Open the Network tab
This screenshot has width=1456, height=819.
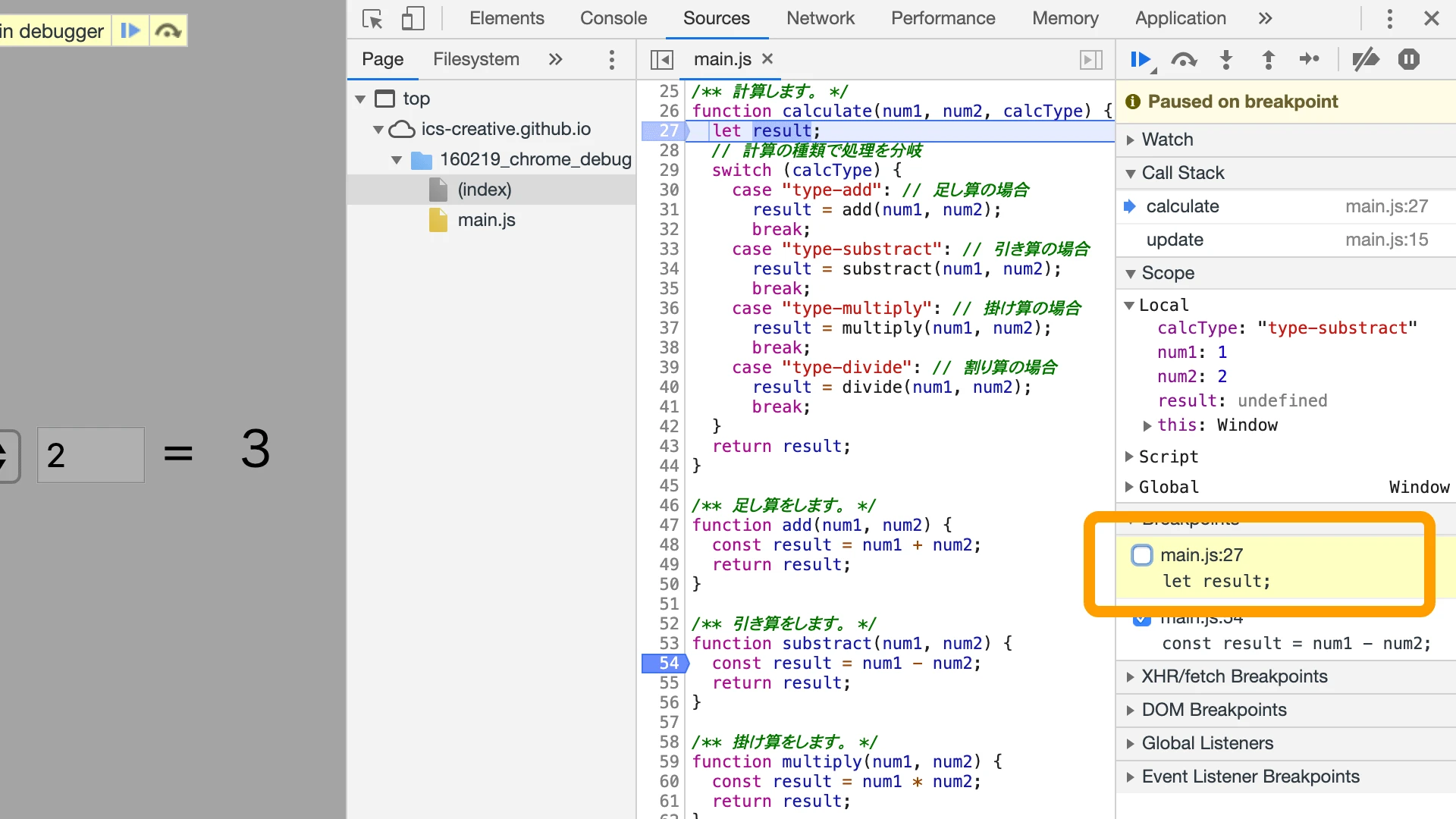click(x=821, y=18)
